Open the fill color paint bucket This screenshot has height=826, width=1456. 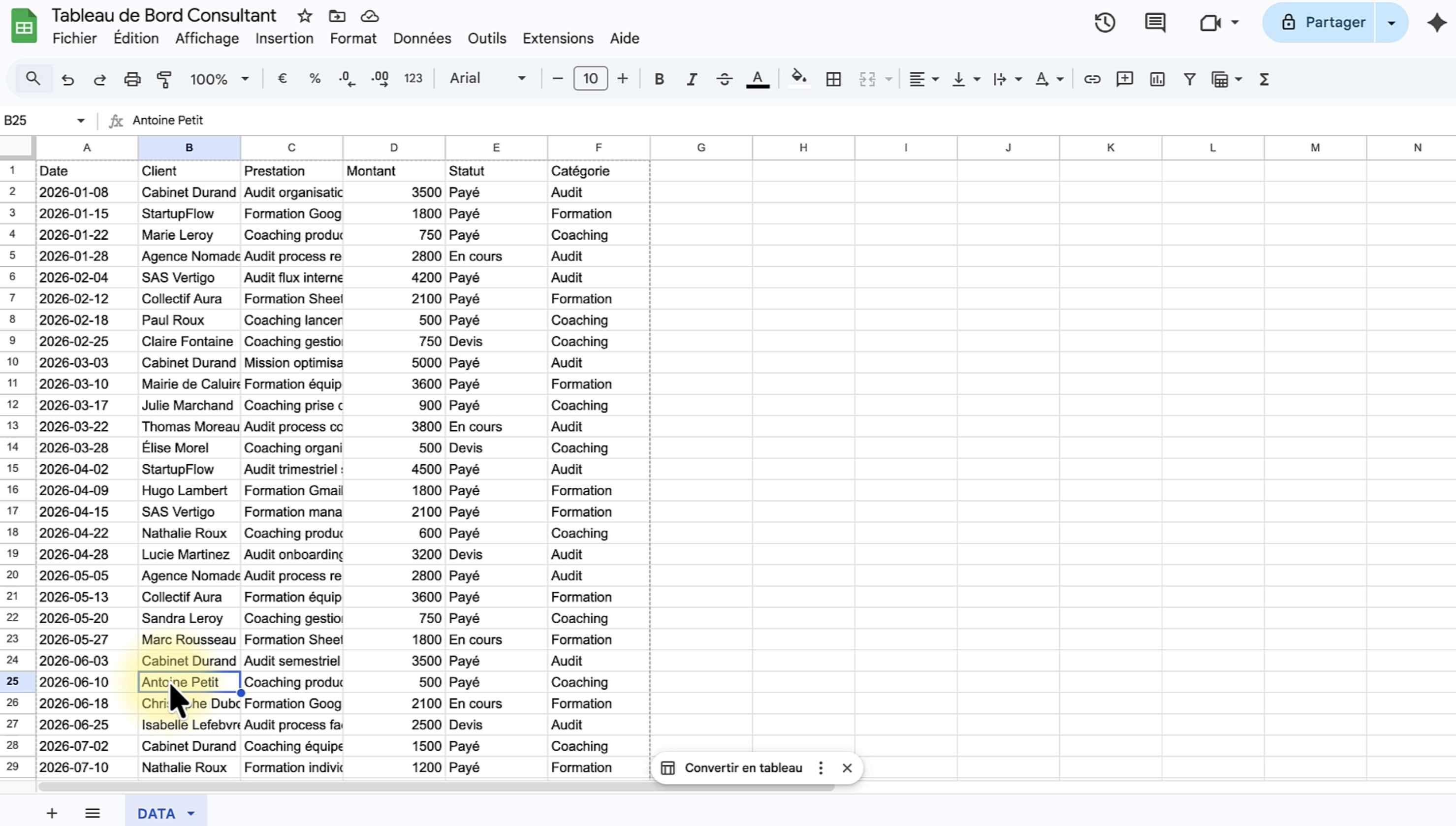coord(798,78)
